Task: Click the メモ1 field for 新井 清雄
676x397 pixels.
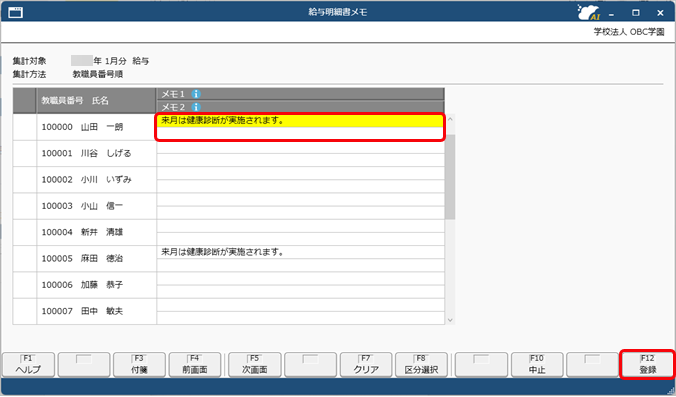Action: (x=300, y=226)
